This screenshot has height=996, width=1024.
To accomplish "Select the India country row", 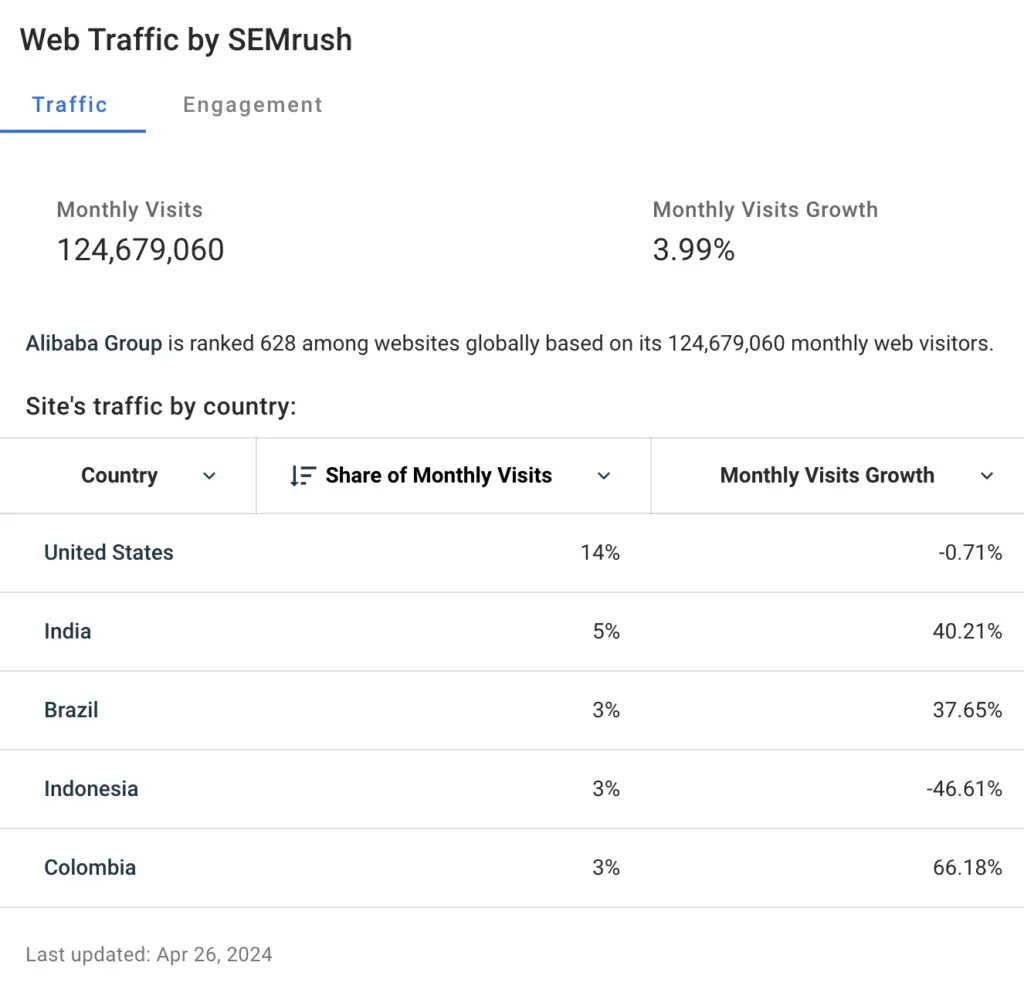I will [x=68, y=632].
